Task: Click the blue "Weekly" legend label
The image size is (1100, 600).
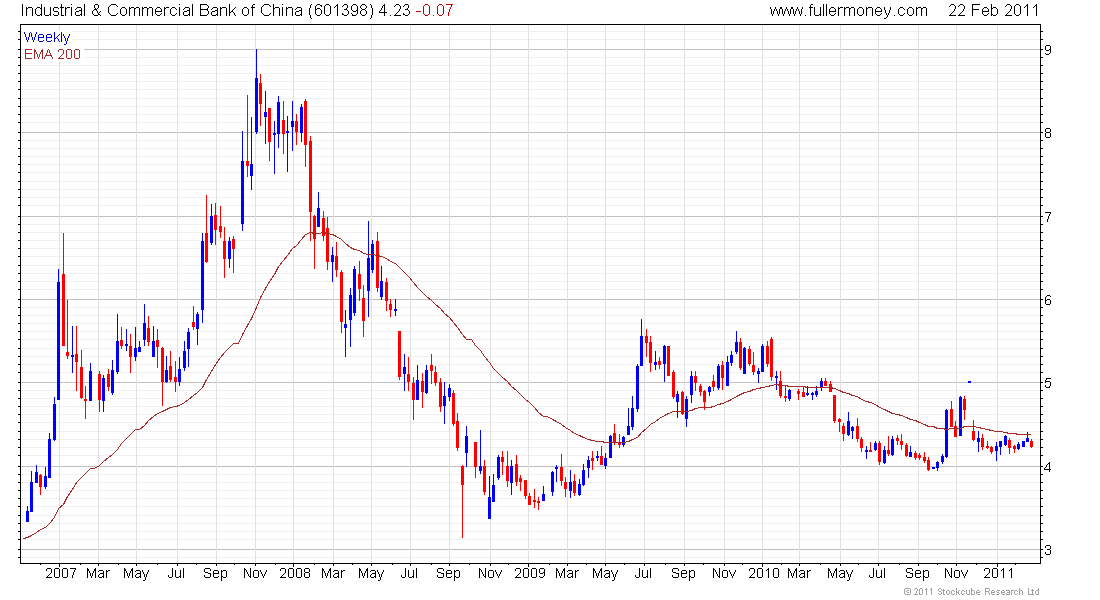Action: tap(47, 37)
